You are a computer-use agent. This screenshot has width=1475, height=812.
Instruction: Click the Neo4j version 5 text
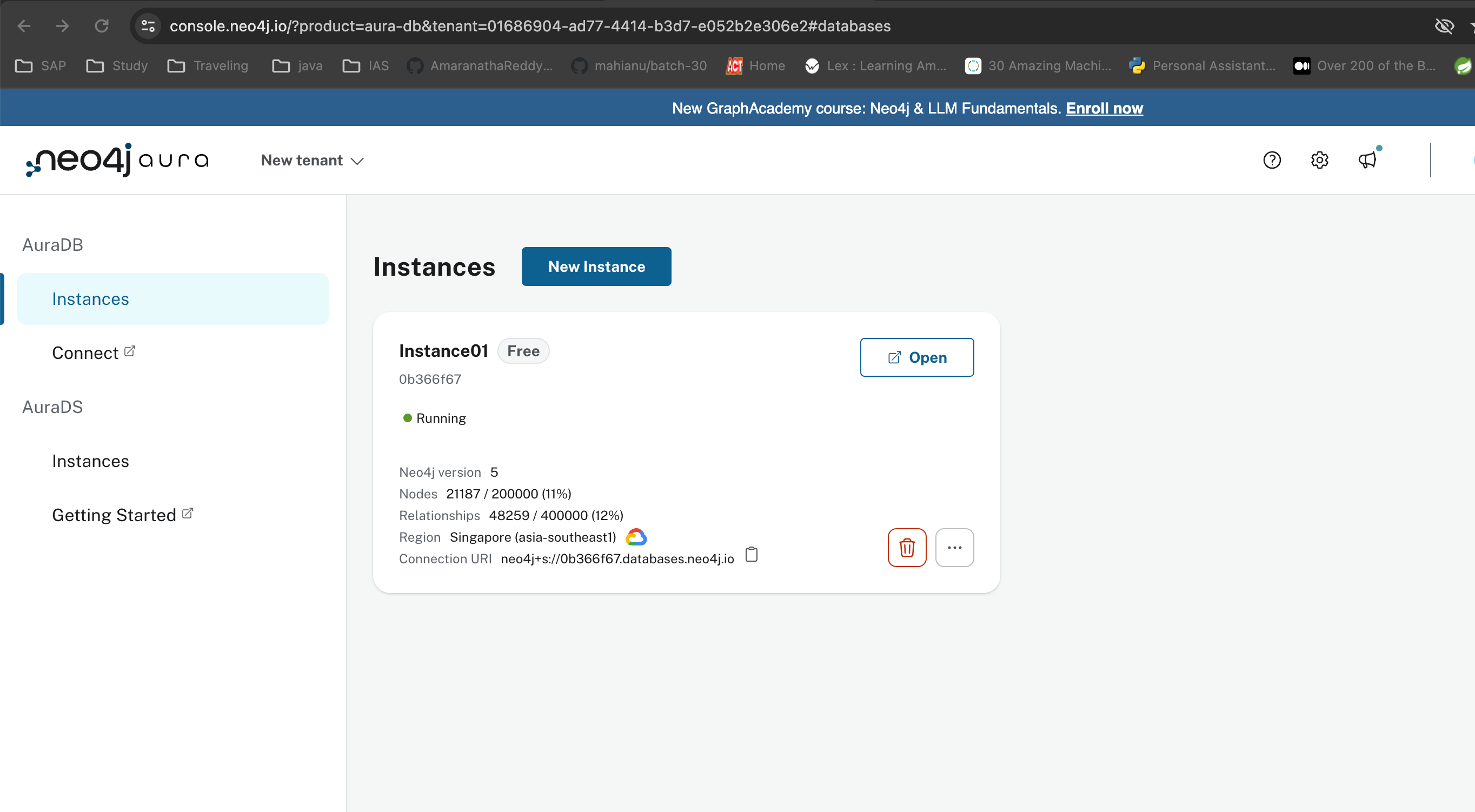(448, 472)
